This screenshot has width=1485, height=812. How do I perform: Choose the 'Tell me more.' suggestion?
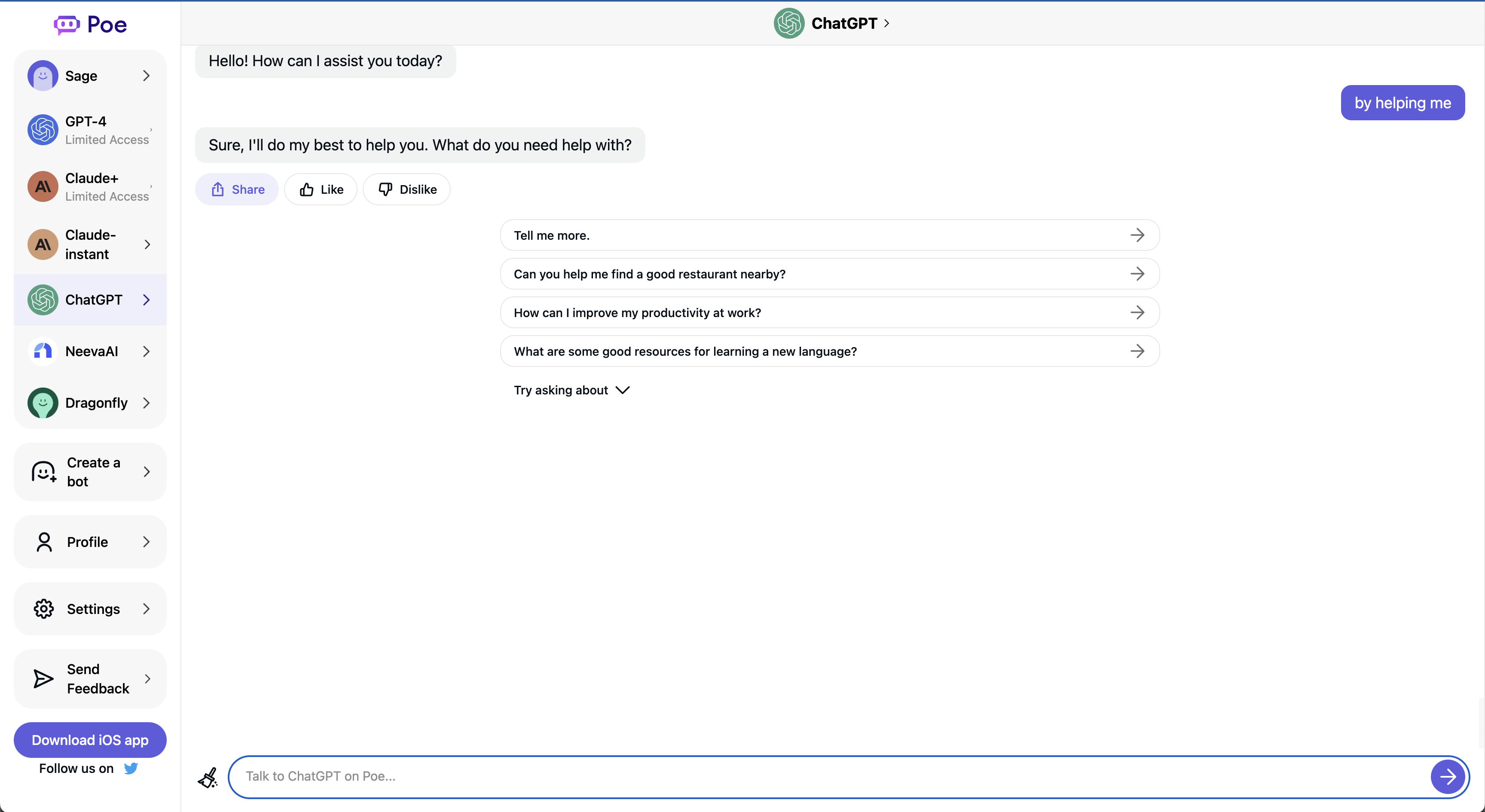tap(829, 235)
